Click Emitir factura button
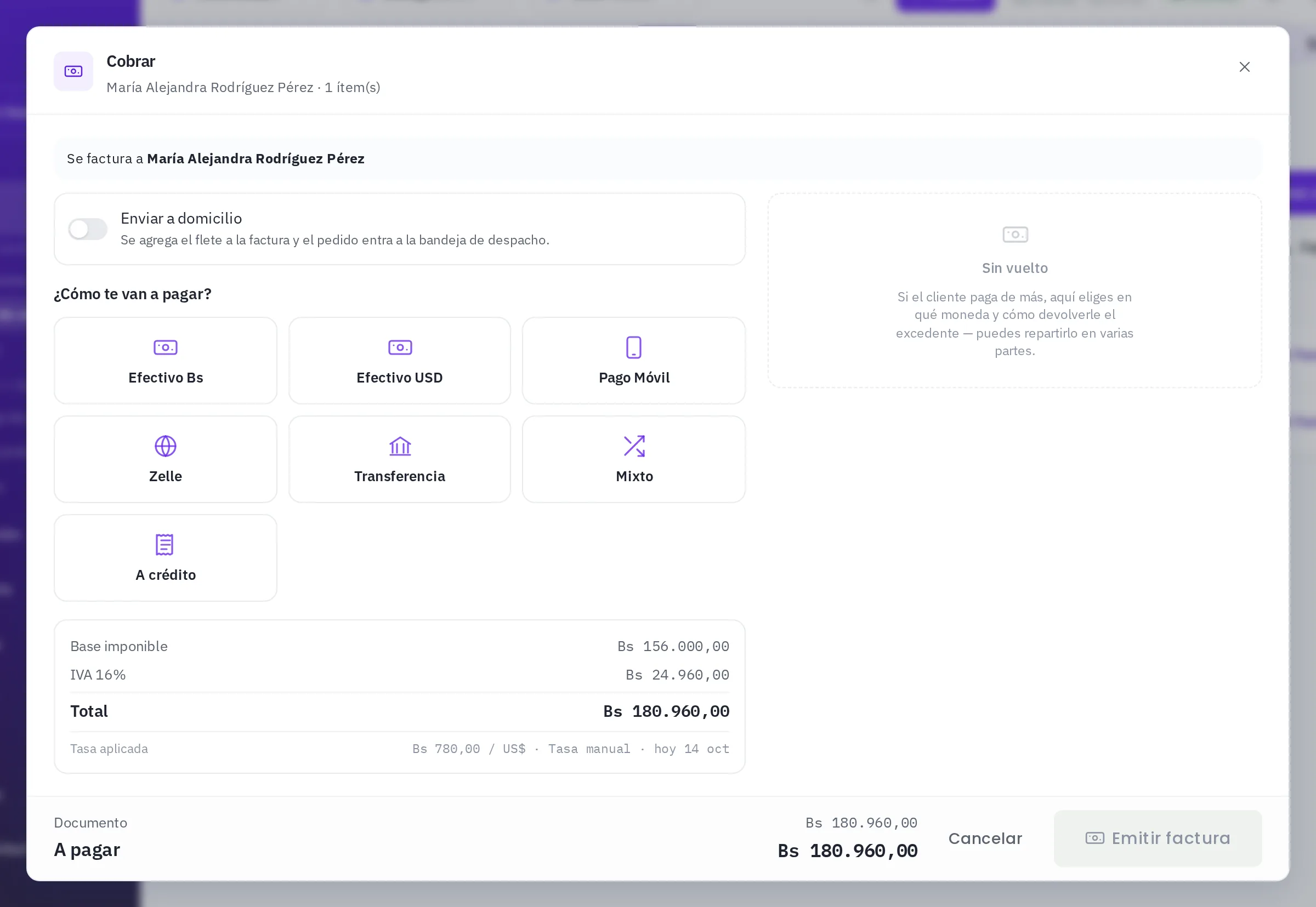The width and height of the screenshot is (1316, 907). pyautogui.click(x=1158, y=838)
